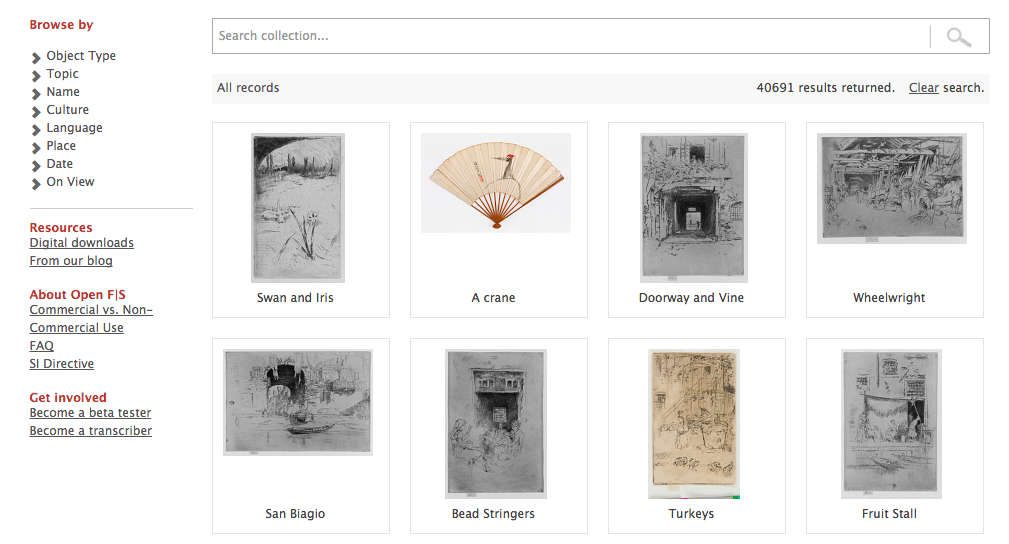Clear the current search
This screenshot has height=544, width=1009.
pos(923,88)
